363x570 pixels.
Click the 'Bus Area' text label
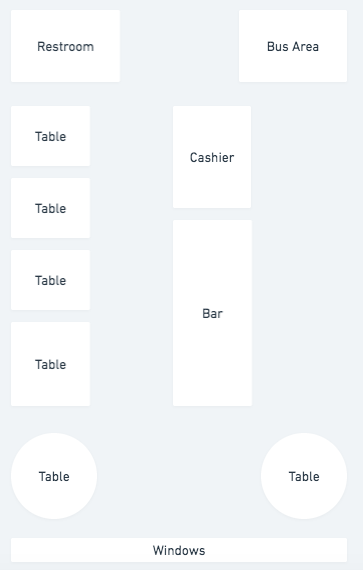pyautogui.click(x=293, y=47)
